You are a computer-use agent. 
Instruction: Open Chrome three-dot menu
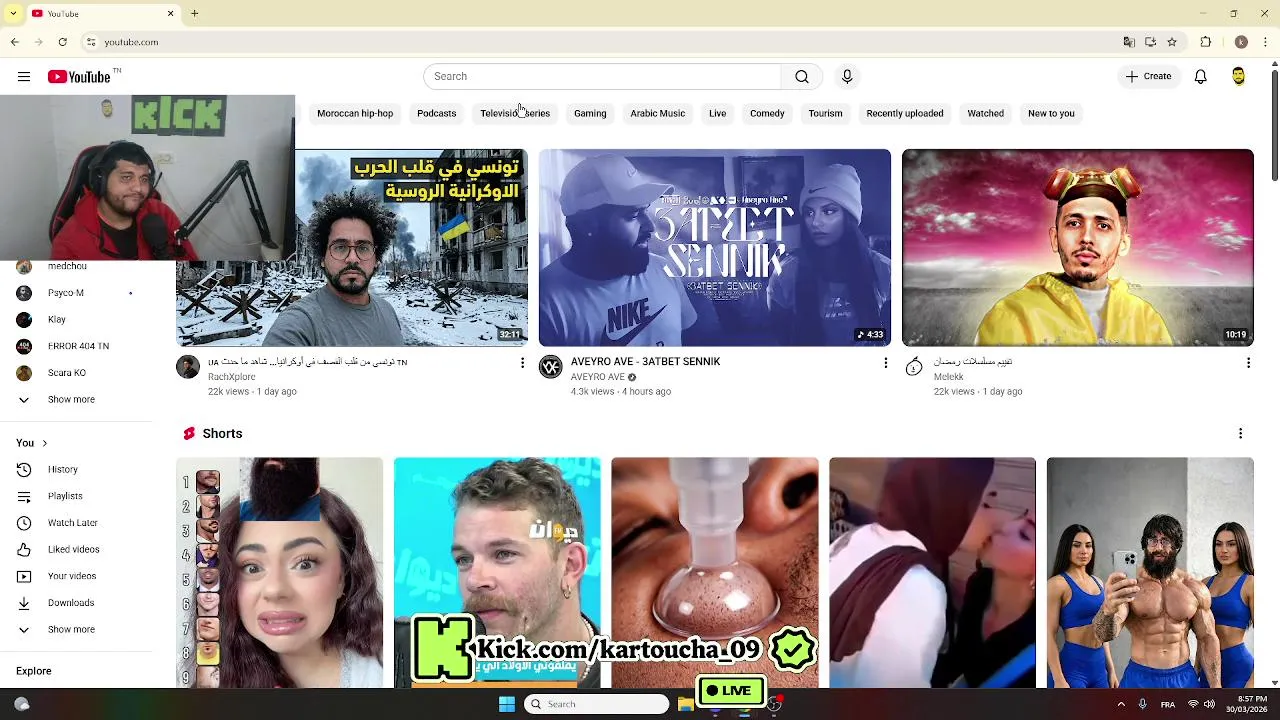1266,42
